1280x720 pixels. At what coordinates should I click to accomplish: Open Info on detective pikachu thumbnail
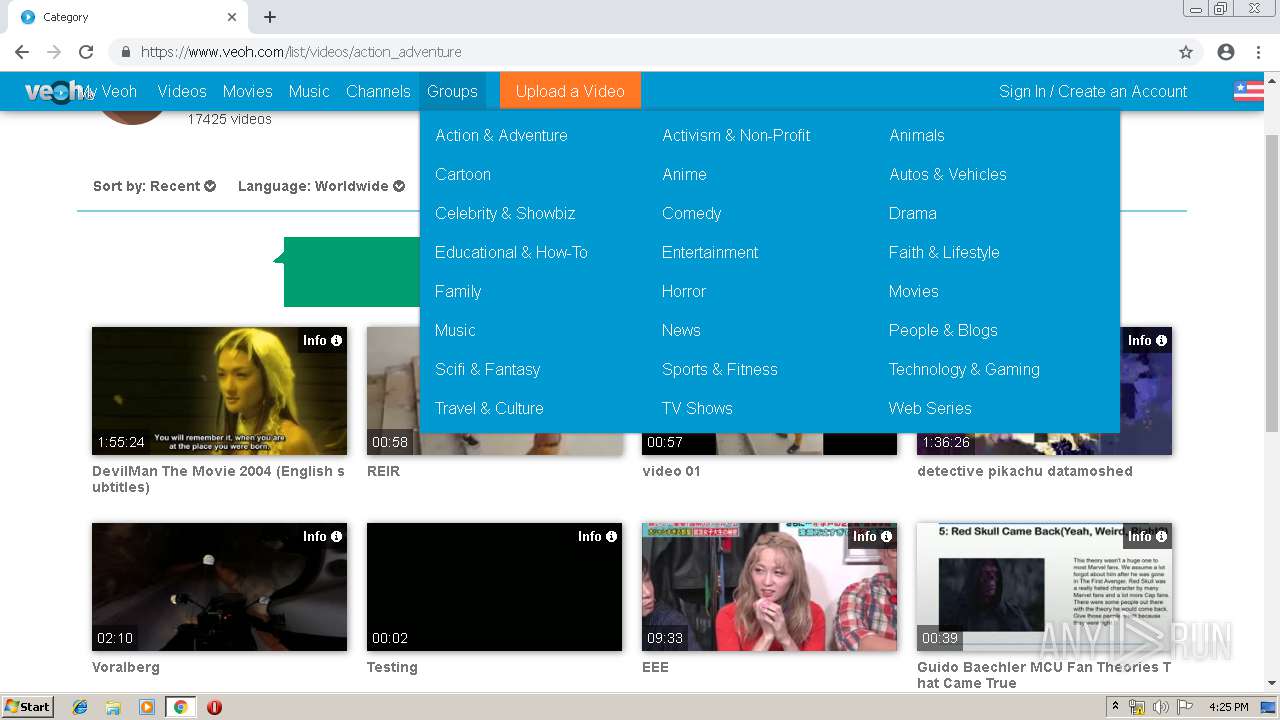click(x=1147, y=340)
